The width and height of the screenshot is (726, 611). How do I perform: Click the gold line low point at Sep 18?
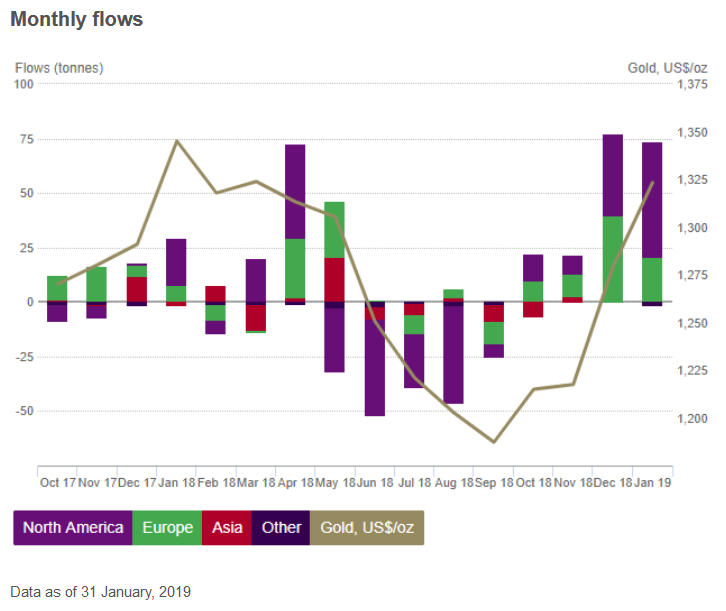493,441
